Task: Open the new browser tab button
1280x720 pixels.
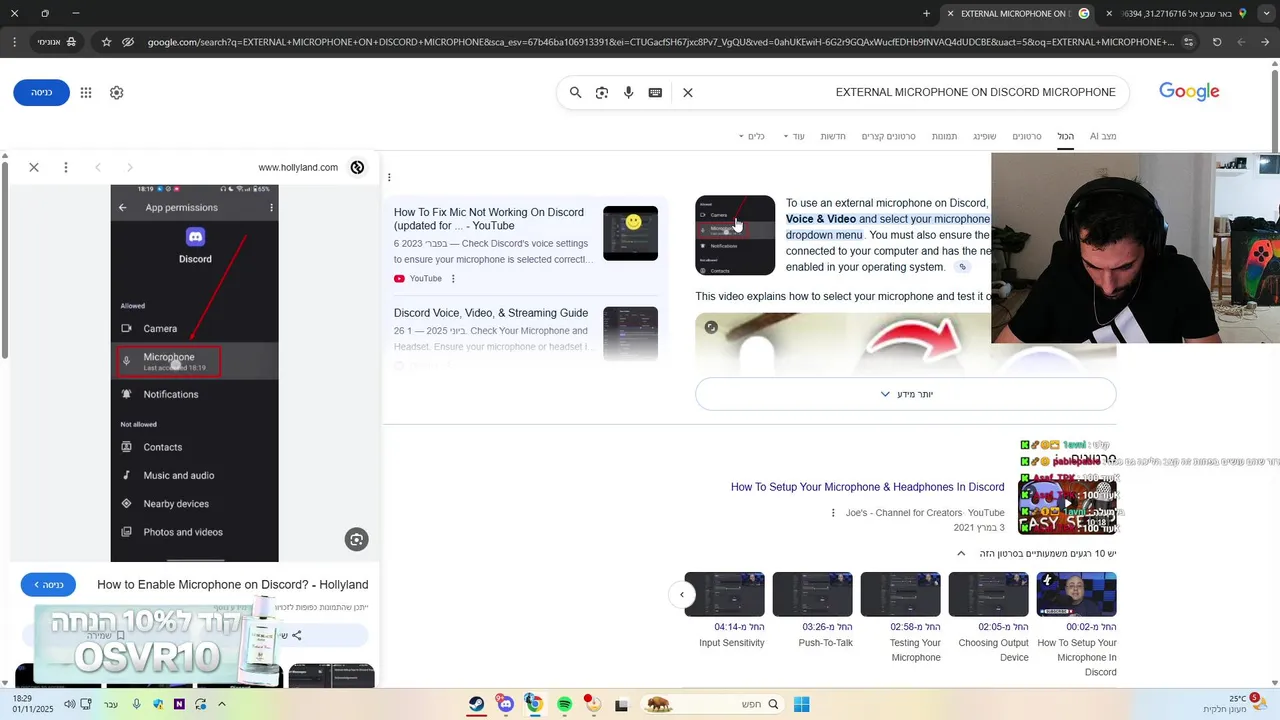Action: (926, 14)
